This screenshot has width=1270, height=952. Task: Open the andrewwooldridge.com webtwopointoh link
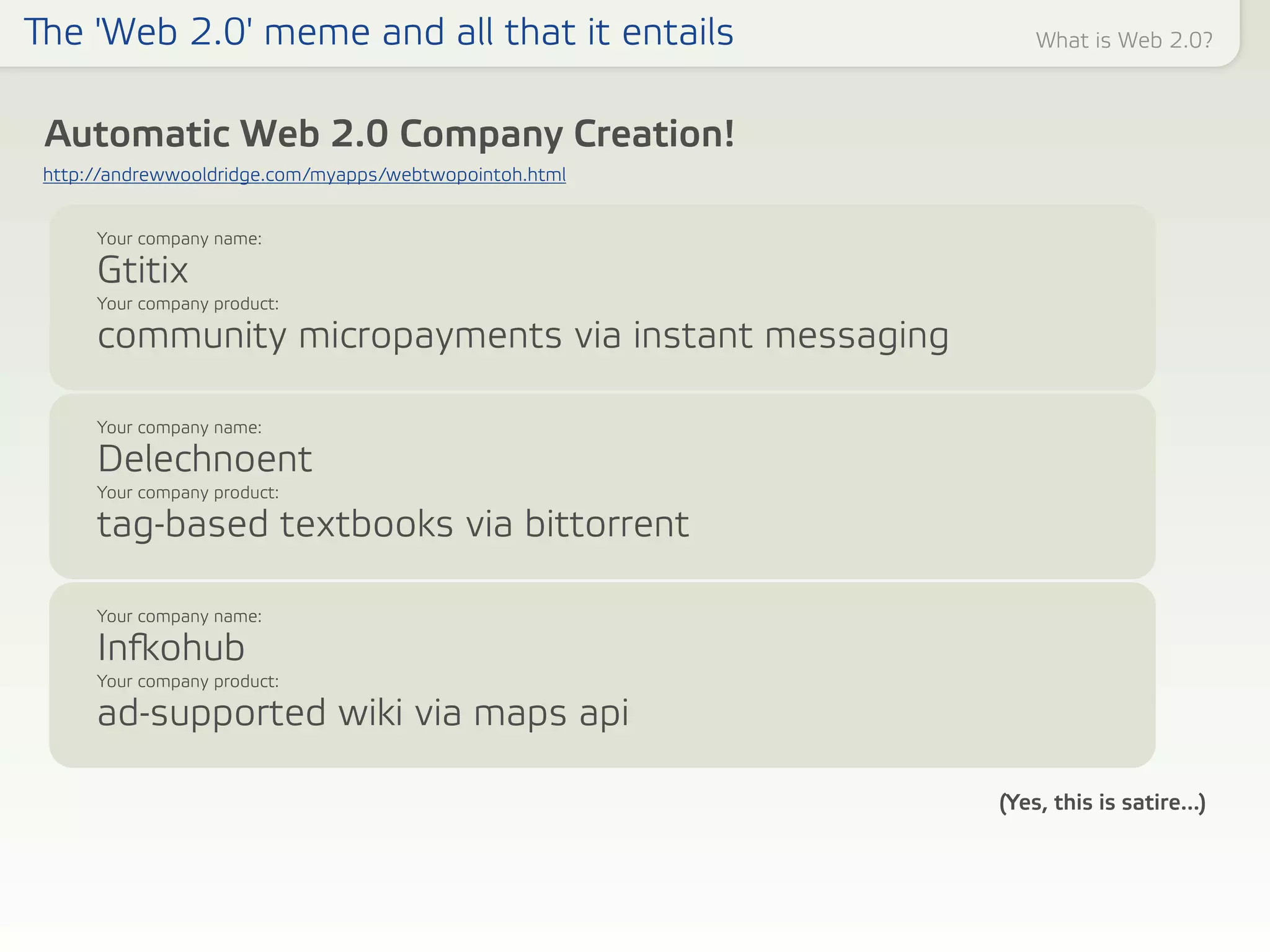pos(304,175)
